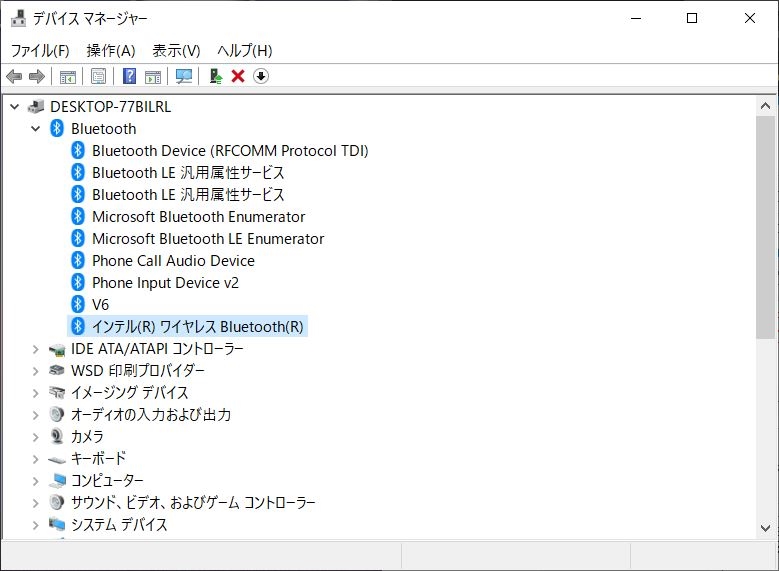Click Scan for hardware changes monitor icon
This screenshot has height=571, width=779.
184,76
